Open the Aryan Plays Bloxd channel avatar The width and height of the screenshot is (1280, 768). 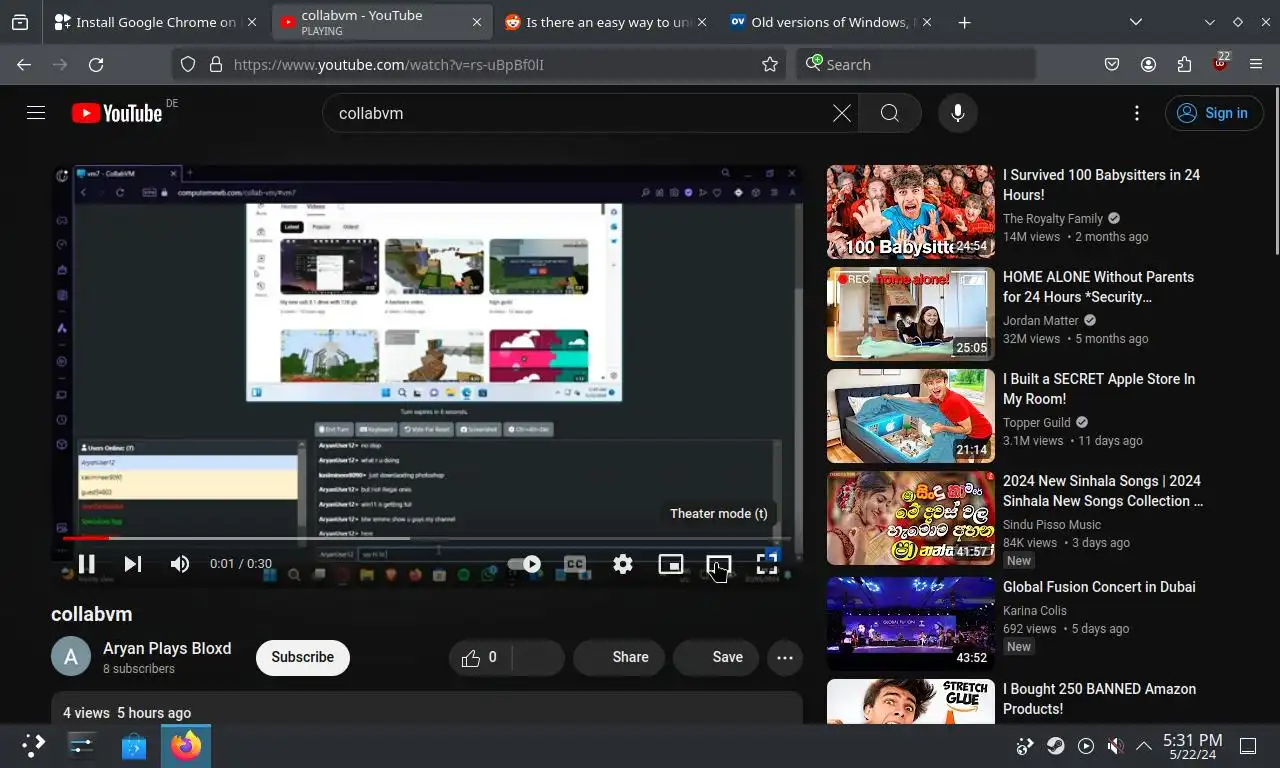tap(71, 657)
